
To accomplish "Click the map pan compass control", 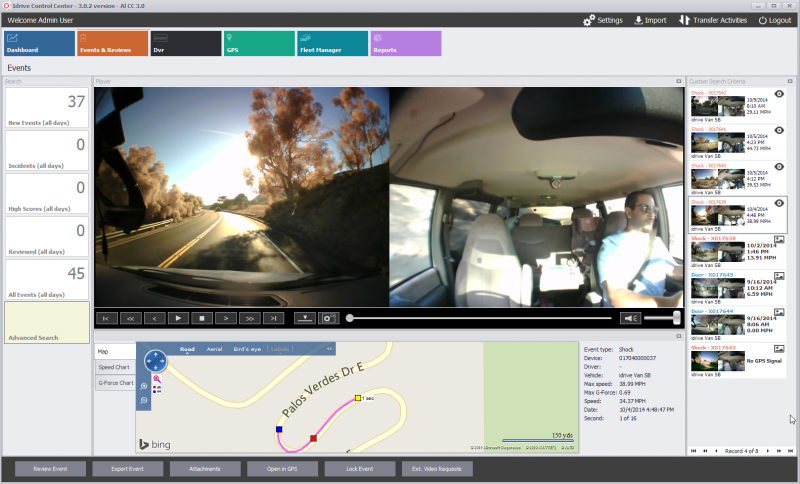I will (156, 361).
